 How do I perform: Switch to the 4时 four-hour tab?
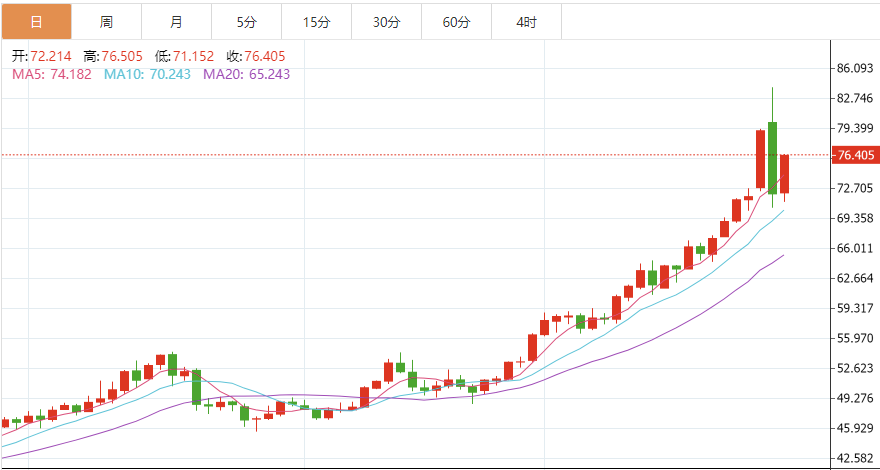tap(526, 21)
